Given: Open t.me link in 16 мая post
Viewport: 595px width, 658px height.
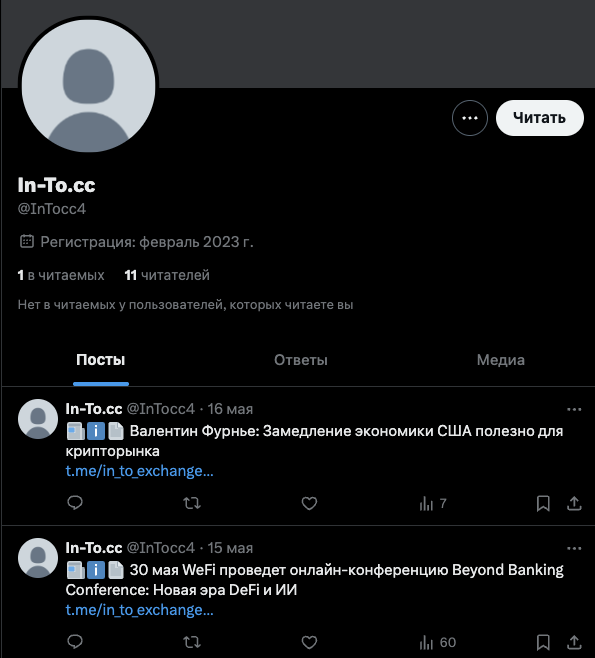Looking at the screenshot, I should [x=139, y=471].
